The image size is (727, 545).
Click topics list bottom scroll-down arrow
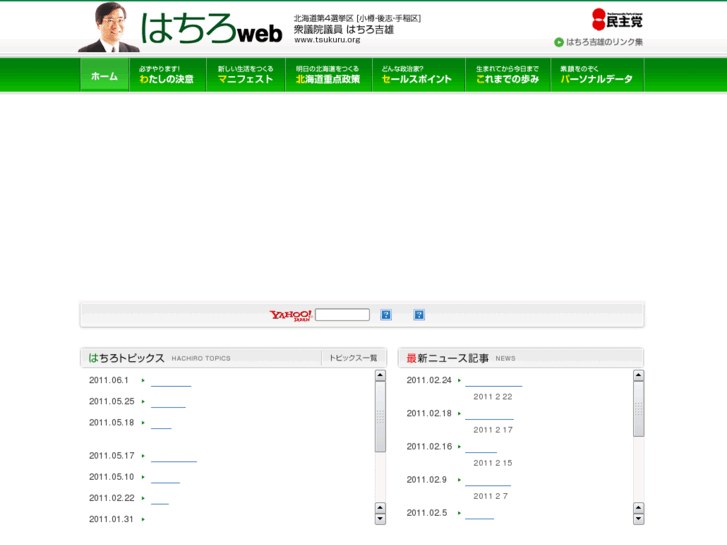click(380, 519)
